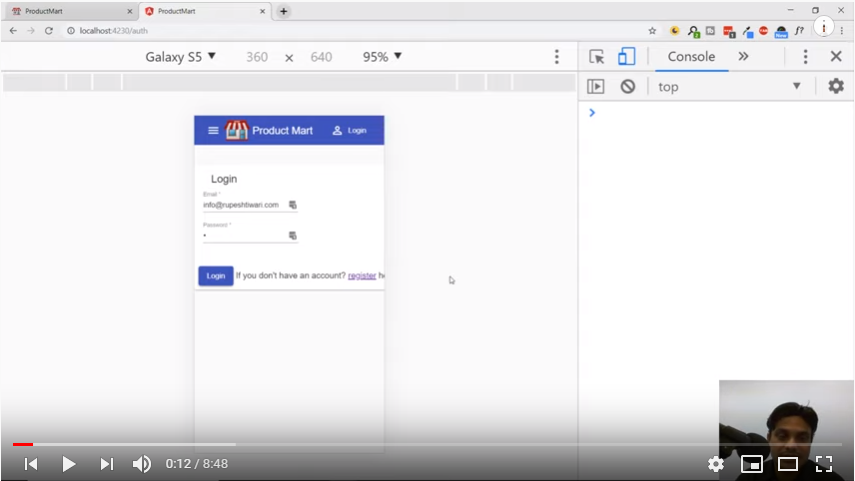Expand the Galaxy S5 device dropdown
Image resolution: width=855 pixels, height=481 pixels.
point(181,57)
